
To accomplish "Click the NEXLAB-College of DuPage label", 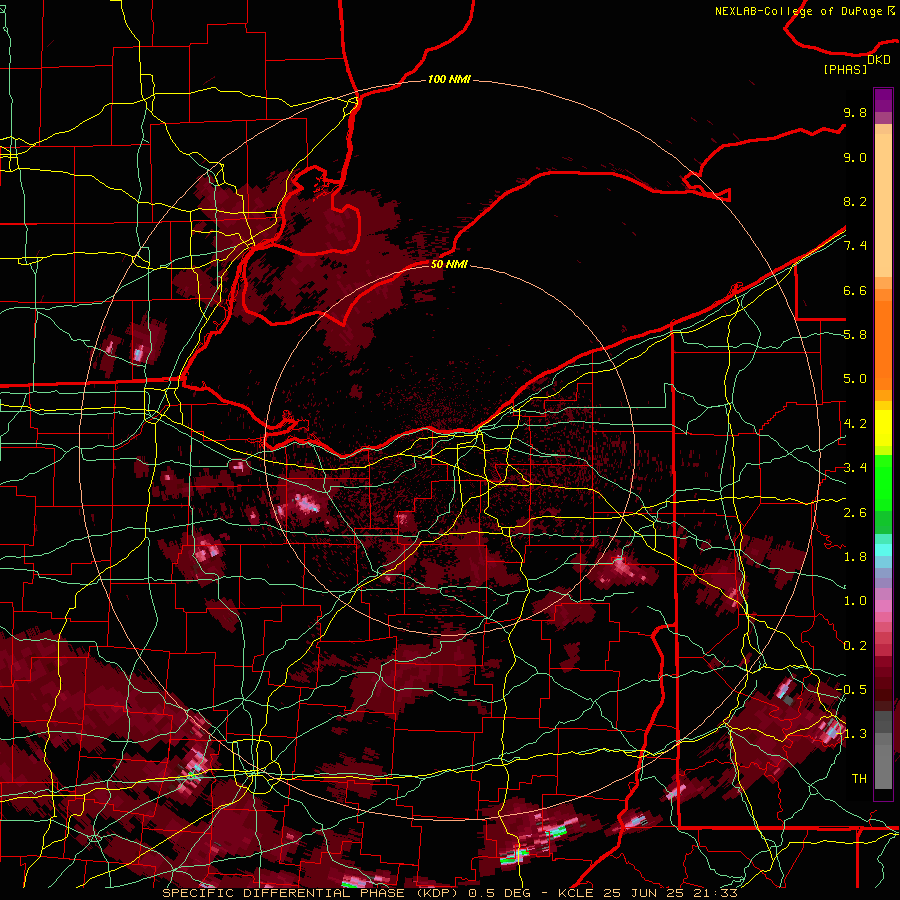I will tap(798, 11).
